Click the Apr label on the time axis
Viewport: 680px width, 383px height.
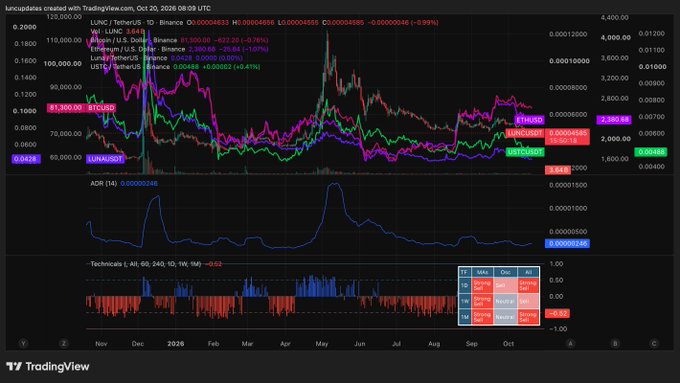(x=285, y=344)
